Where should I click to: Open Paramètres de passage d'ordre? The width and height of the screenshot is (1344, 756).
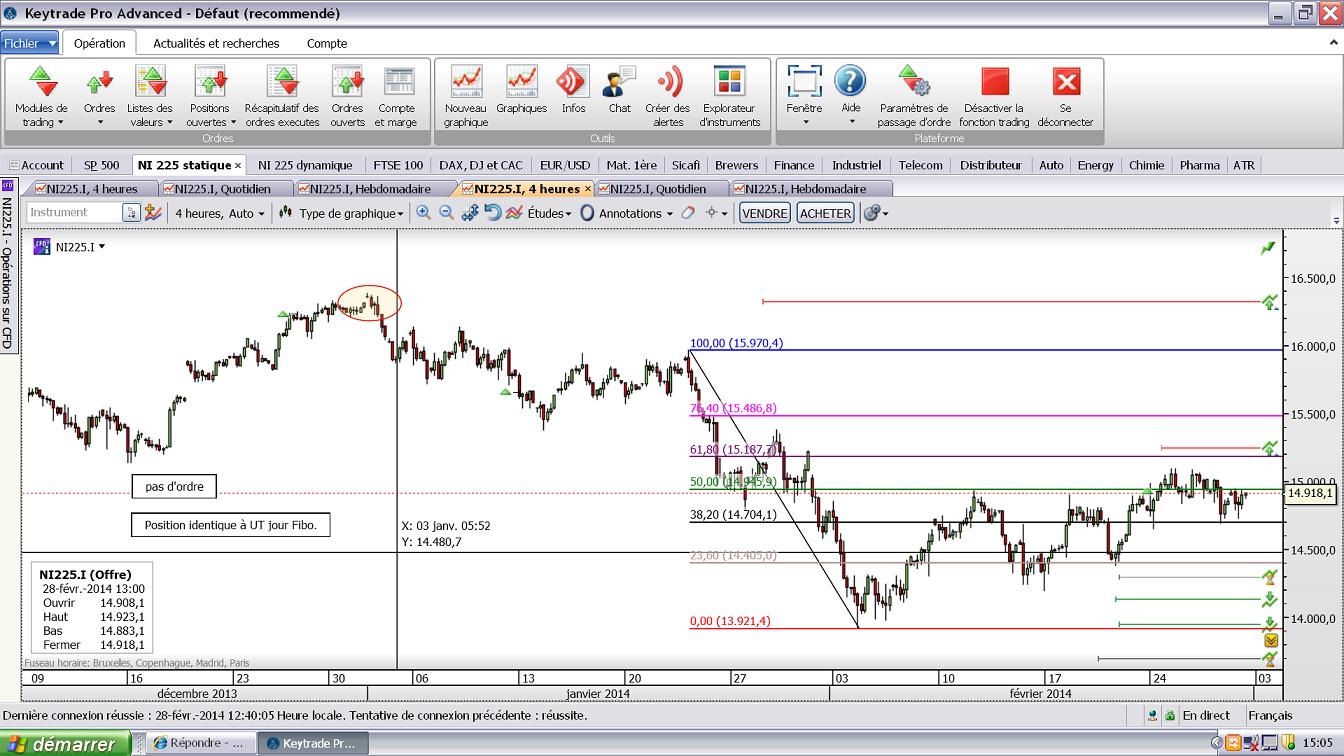[x=914, y=96]
